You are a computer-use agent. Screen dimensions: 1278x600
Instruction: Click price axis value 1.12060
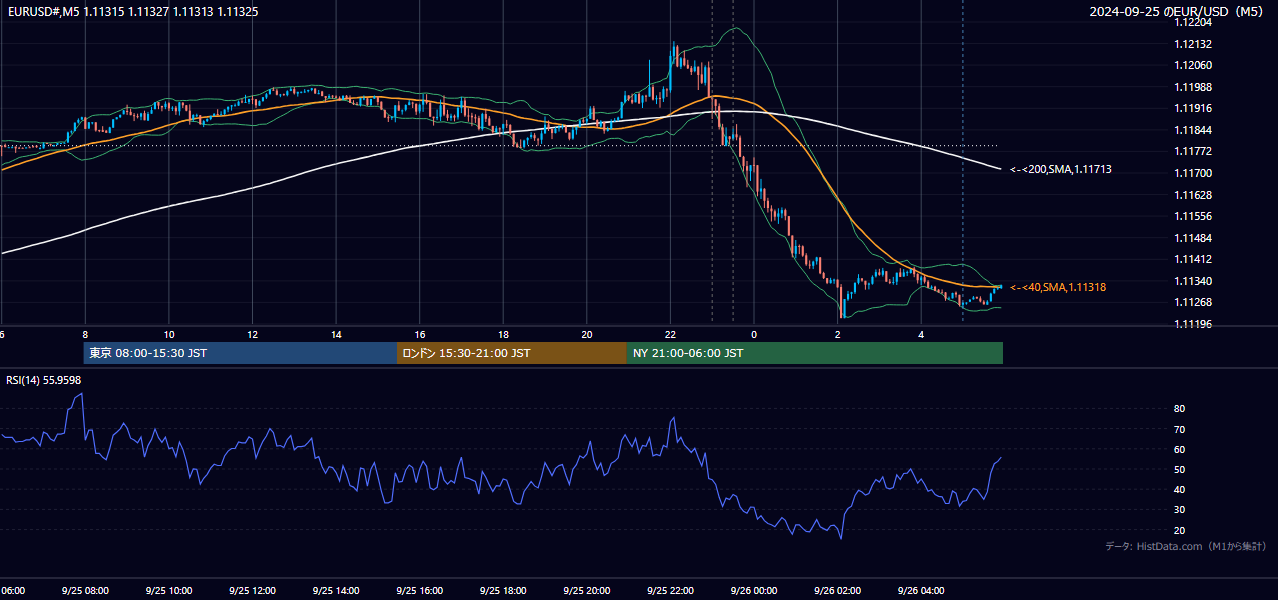pos(1193,65)
